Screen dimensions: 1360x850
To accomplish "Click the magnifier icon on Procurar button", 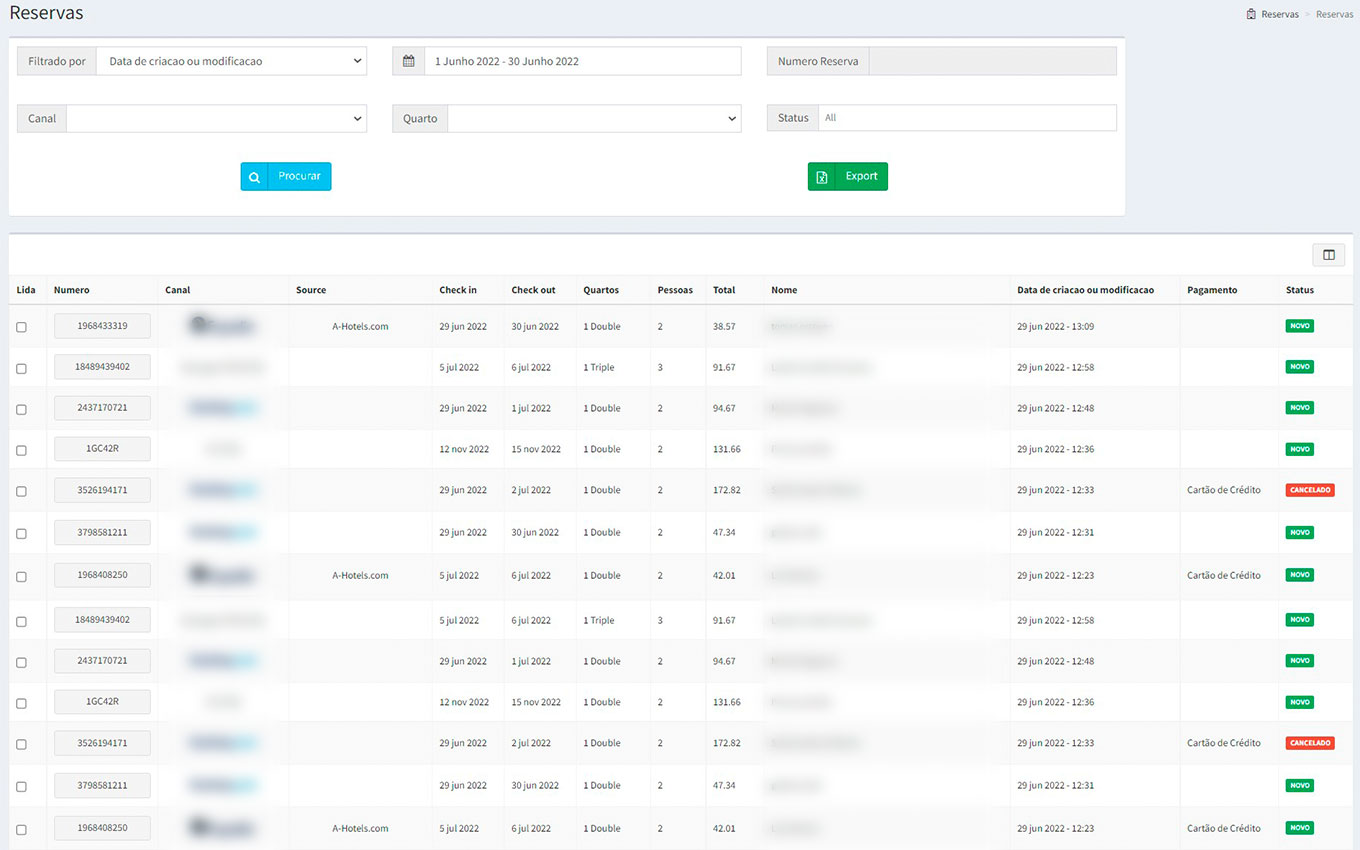I will [x=255, y=177].
